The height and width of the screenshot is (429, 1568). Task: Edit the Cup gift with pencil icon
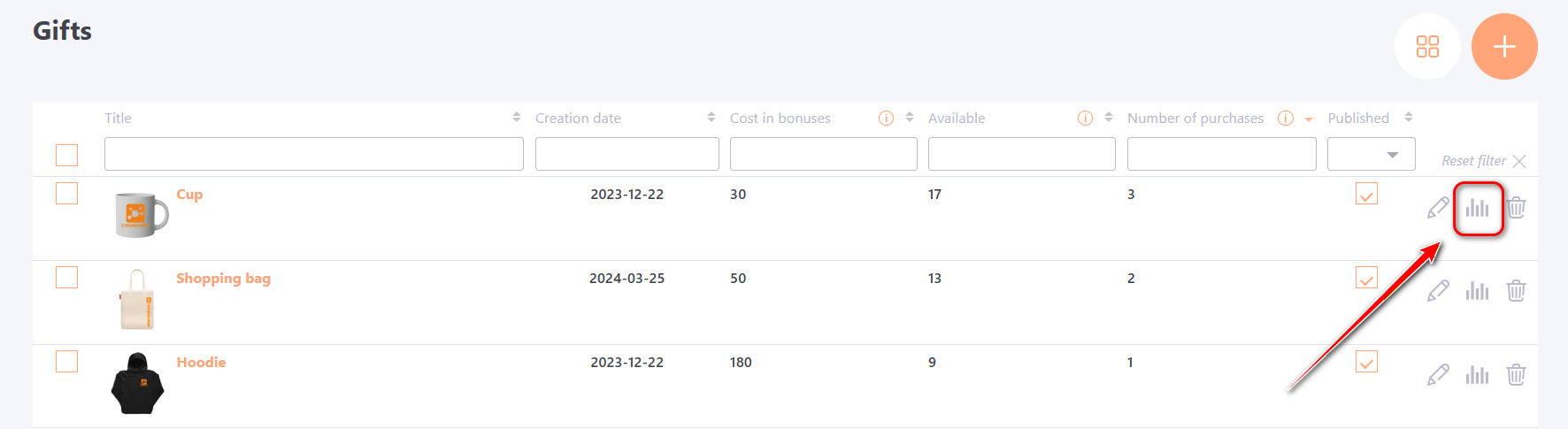click(1438, 208)
